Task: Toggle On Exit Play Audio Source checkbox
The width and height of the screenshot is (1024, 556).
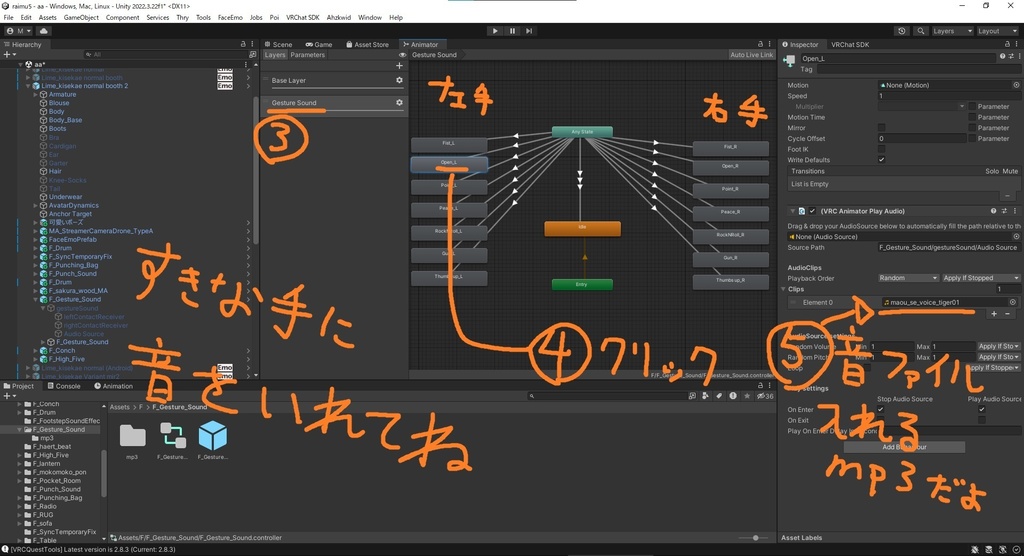Action: click(x=982, y=420)
